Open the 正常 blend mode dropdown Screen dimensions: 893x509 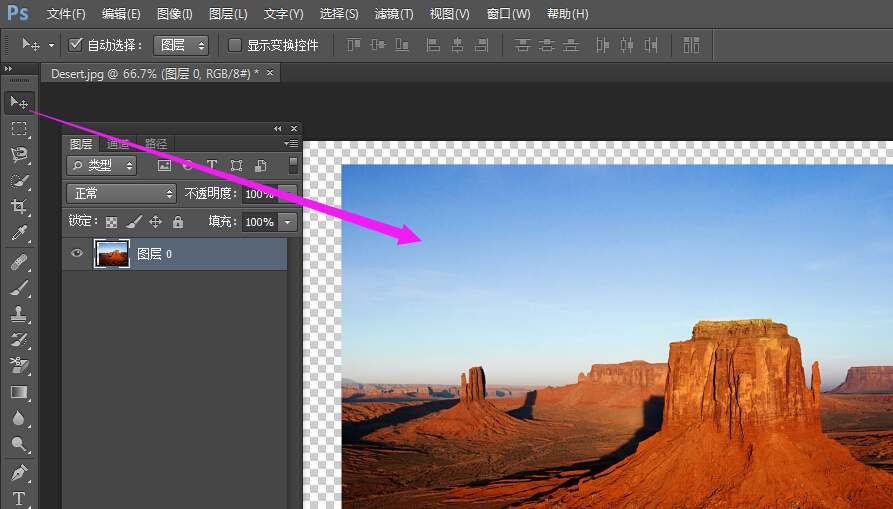pos(121,193)
